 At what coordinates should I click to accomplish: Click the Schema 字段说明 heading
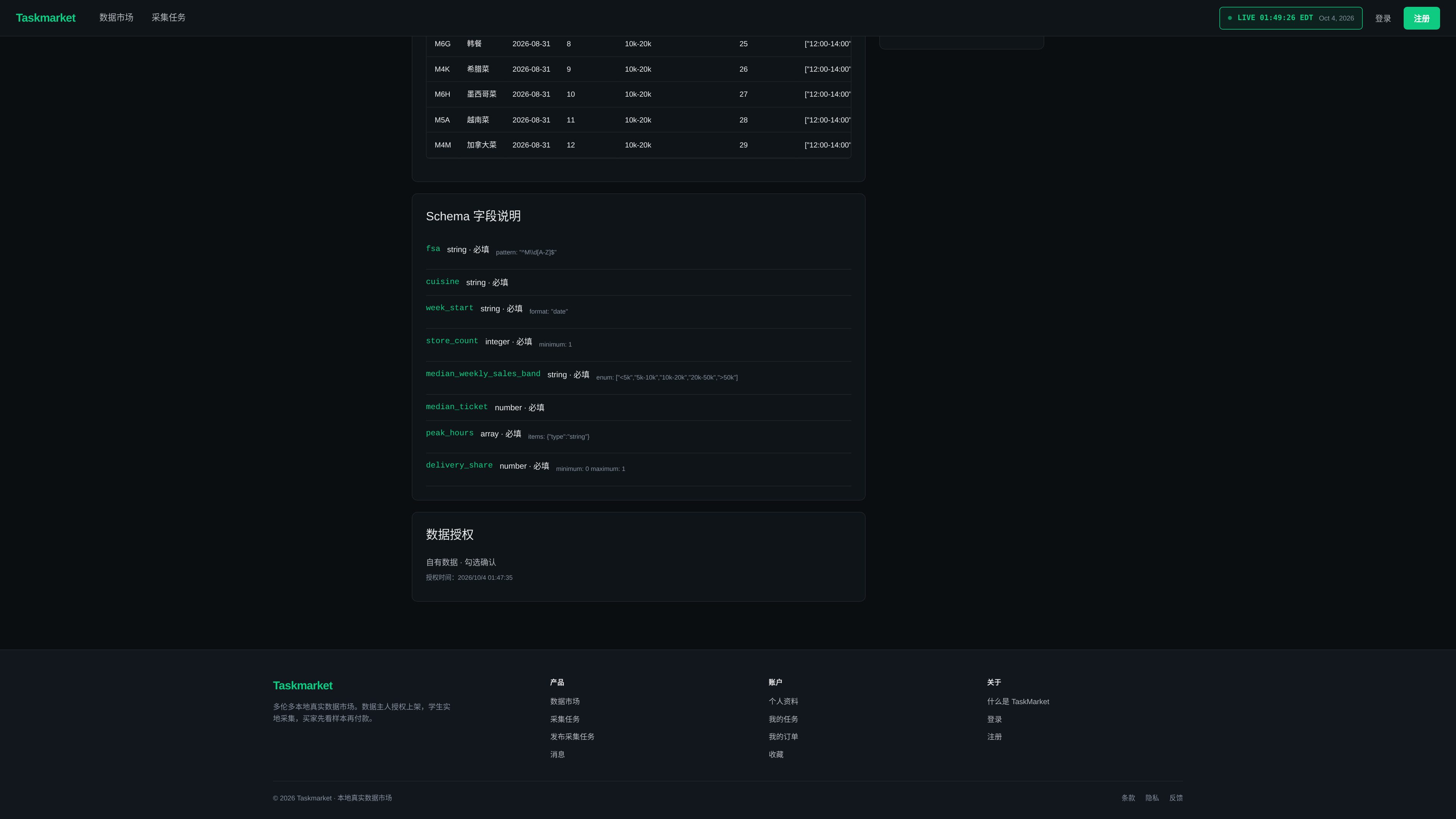click(473, 216)
